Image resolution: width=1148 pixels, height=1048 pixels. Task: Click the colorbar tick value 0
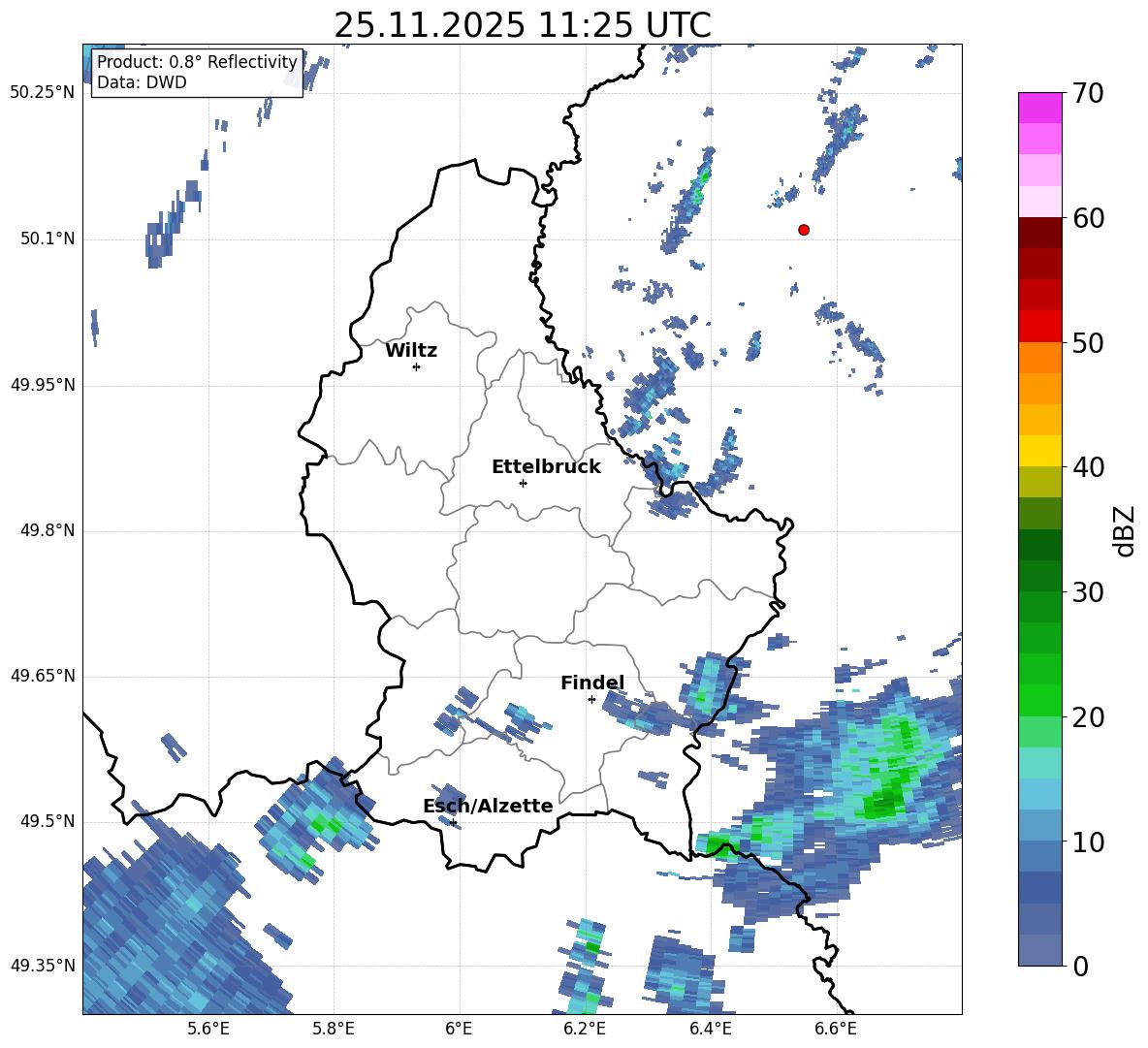point(1081,966)
